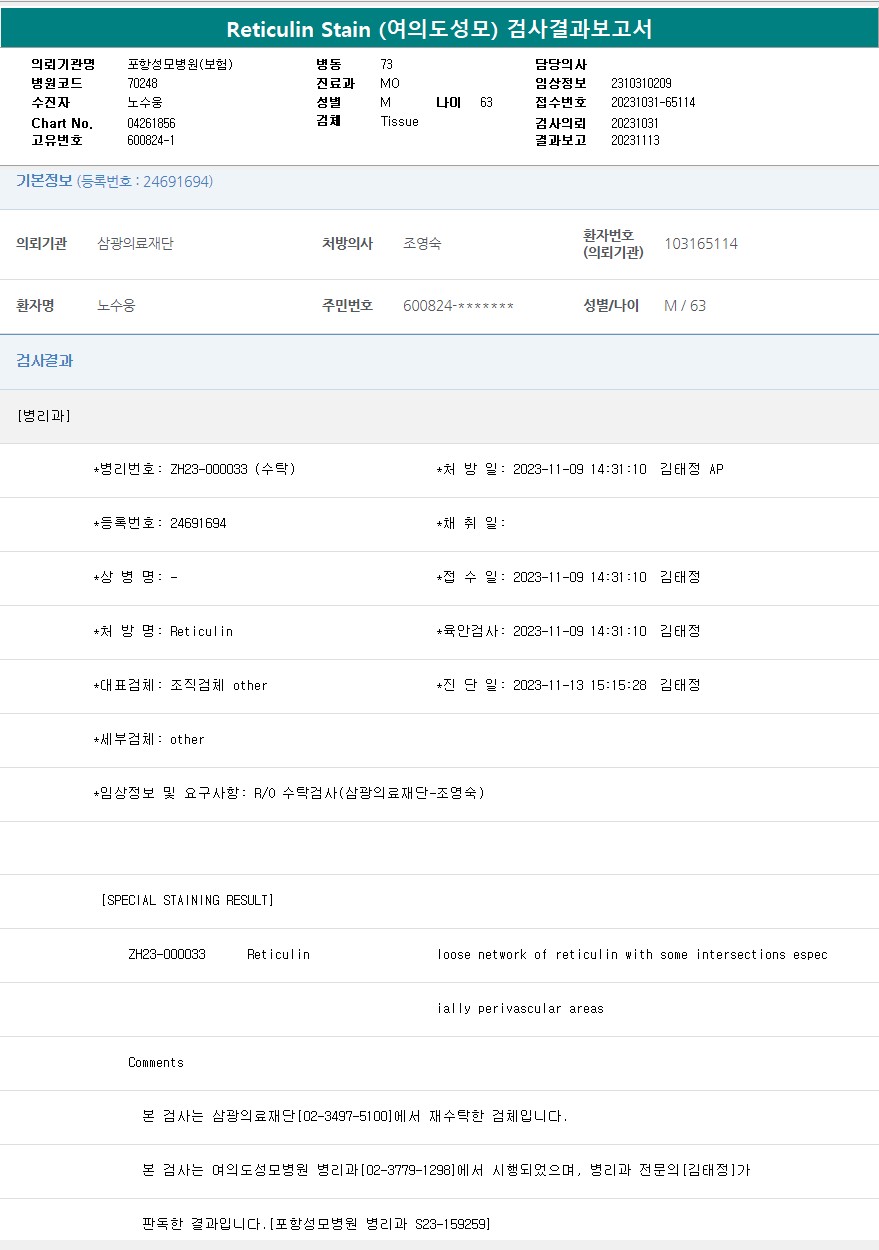Click the 접수번호 value 20231031-65114

[652, 103]
